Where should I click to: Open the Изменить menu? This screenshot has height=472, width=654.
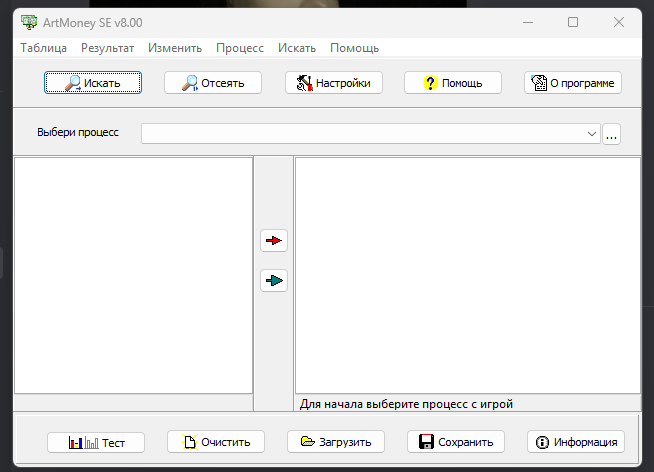click(x=175, y=48)
